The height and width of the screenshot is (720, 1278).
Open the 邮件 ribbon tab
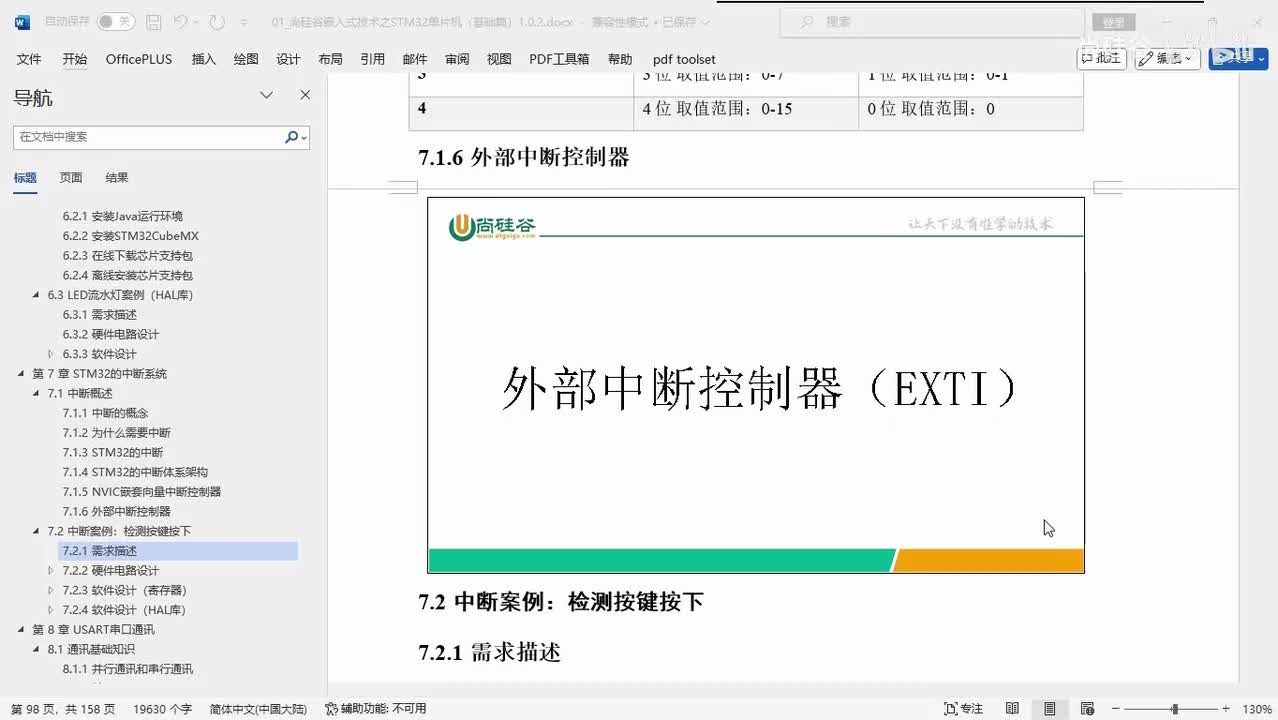(x=415, y=59)
